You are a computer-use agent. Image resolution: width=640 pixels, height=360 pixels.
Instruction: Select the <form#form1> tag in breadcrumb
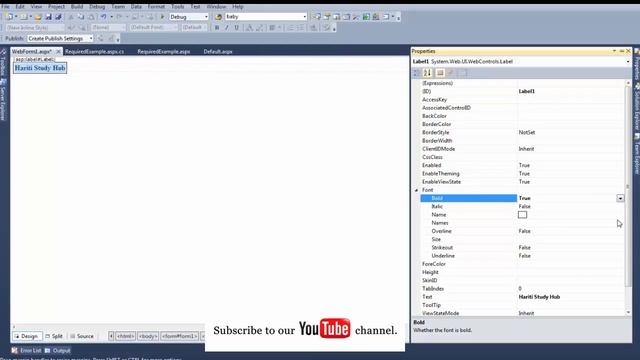[x=180, y=336]
